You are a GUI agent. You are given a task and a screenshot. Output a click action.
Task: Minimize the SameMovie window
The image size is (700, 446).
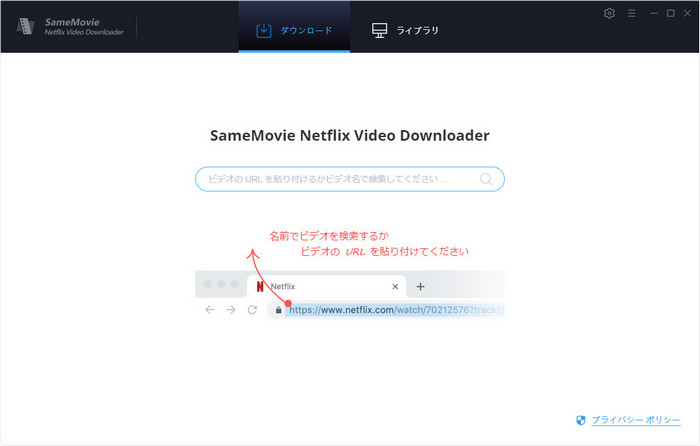(654, 13)
